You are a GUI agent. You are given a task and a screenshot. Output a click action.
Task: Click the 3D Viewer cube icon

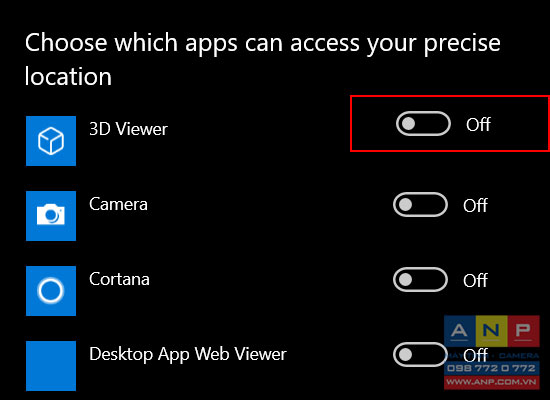pos(51,141)
